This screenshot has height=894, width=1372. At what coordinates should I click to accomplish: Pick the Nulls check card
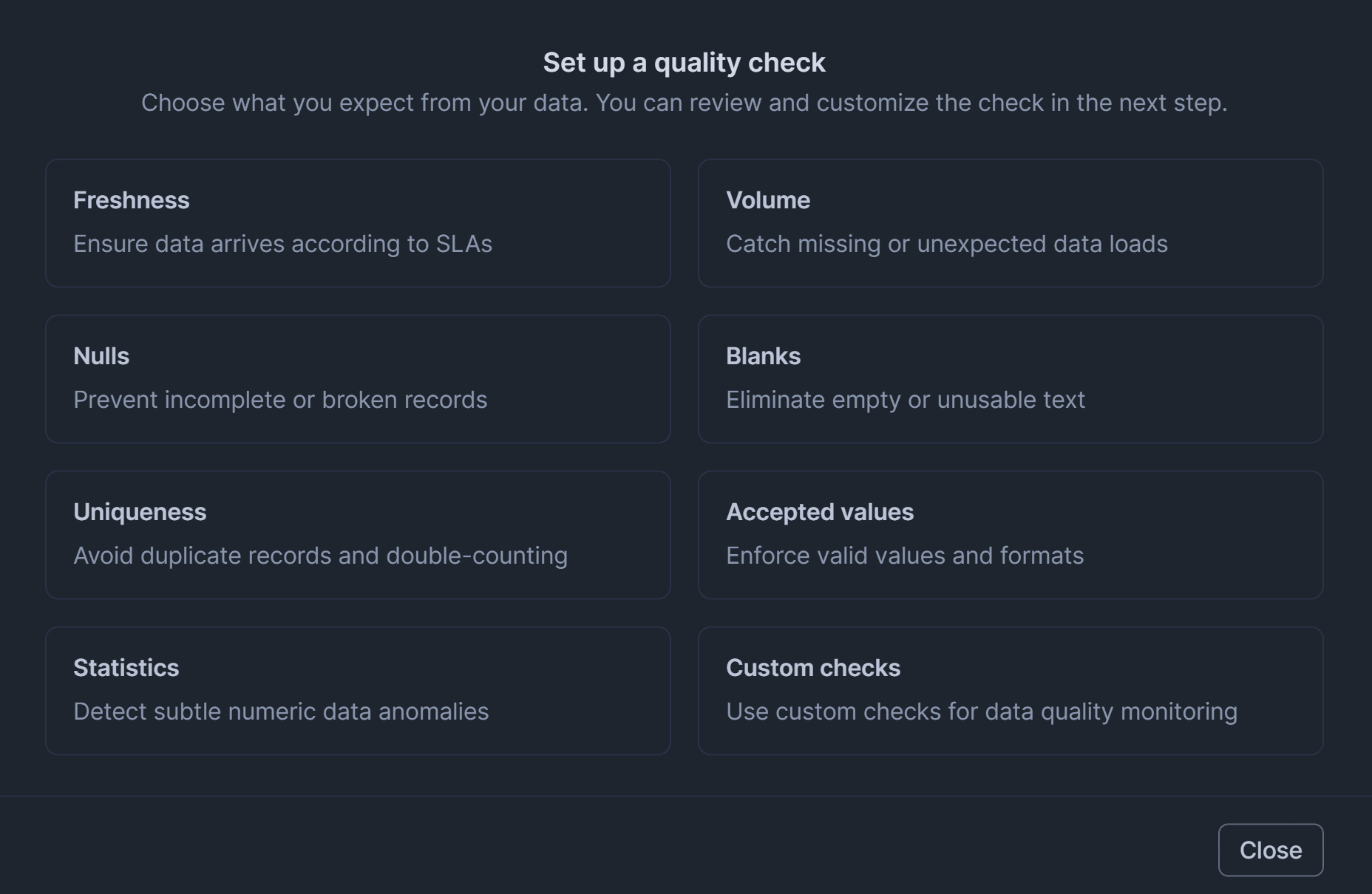click(x=358, y=378)
